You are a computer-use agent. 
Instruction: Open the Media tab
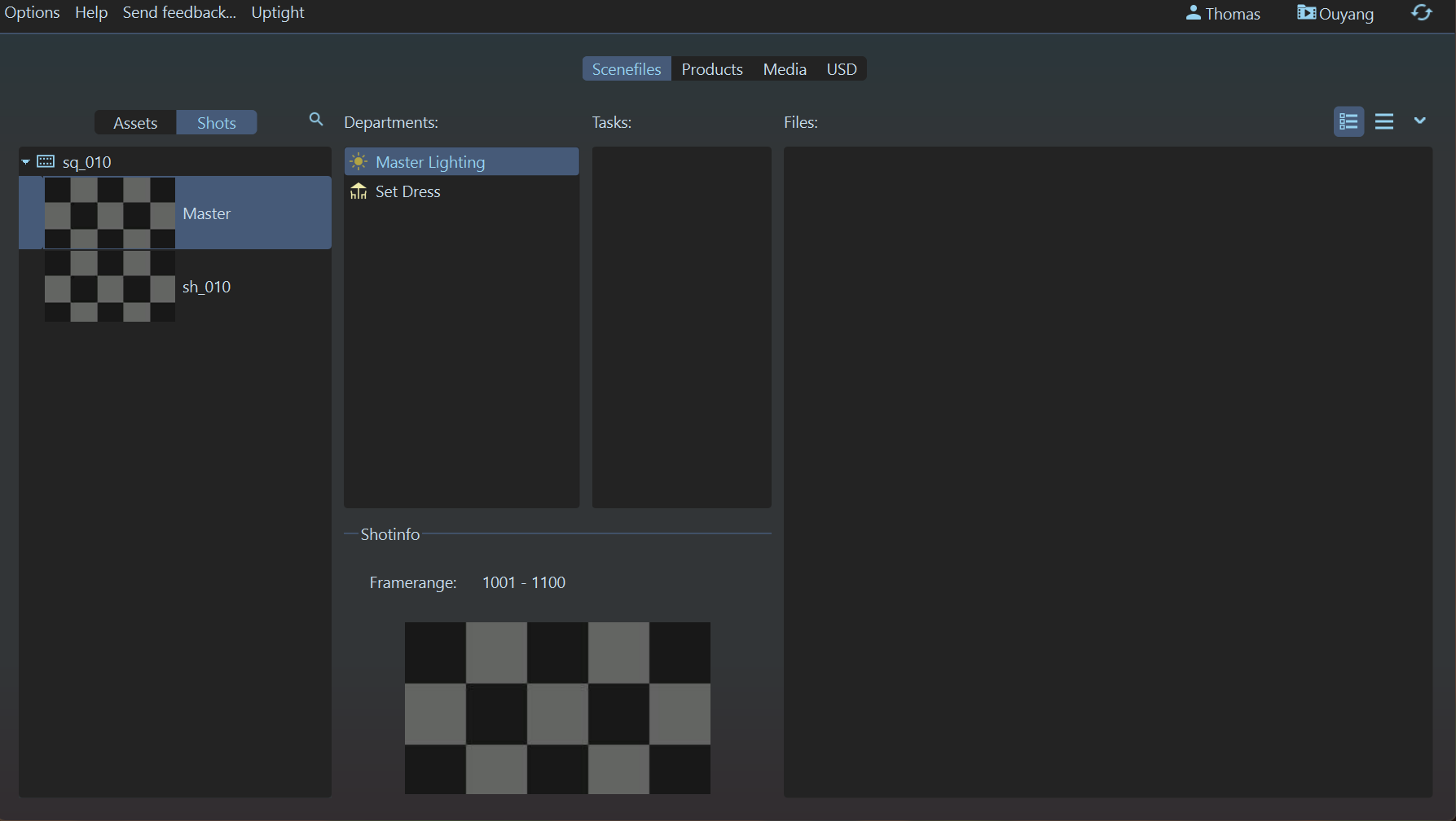tap(784, 69)
